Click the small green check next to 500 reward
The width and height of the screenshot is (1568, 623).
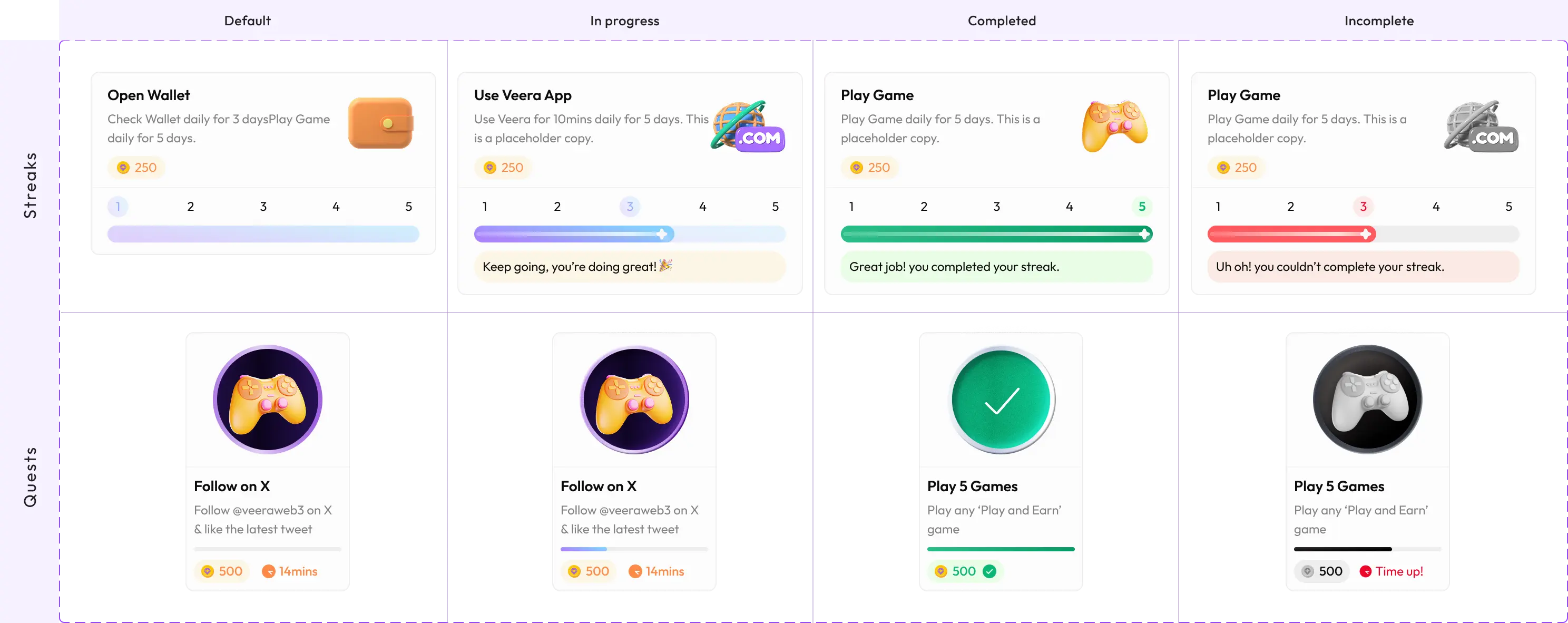(x=989, y=571)
